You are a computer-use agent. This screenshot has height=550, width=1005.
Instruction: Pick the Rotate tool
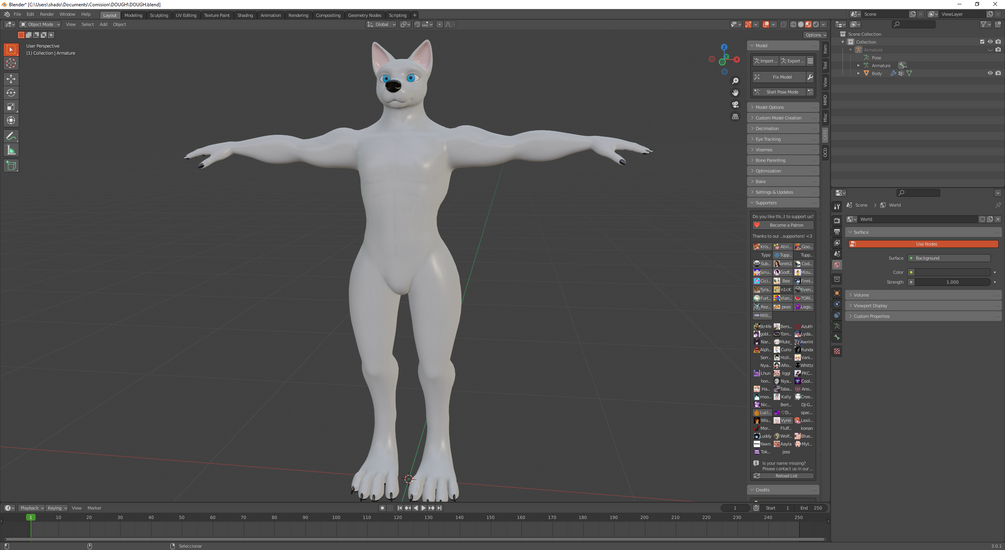(11, 93)
